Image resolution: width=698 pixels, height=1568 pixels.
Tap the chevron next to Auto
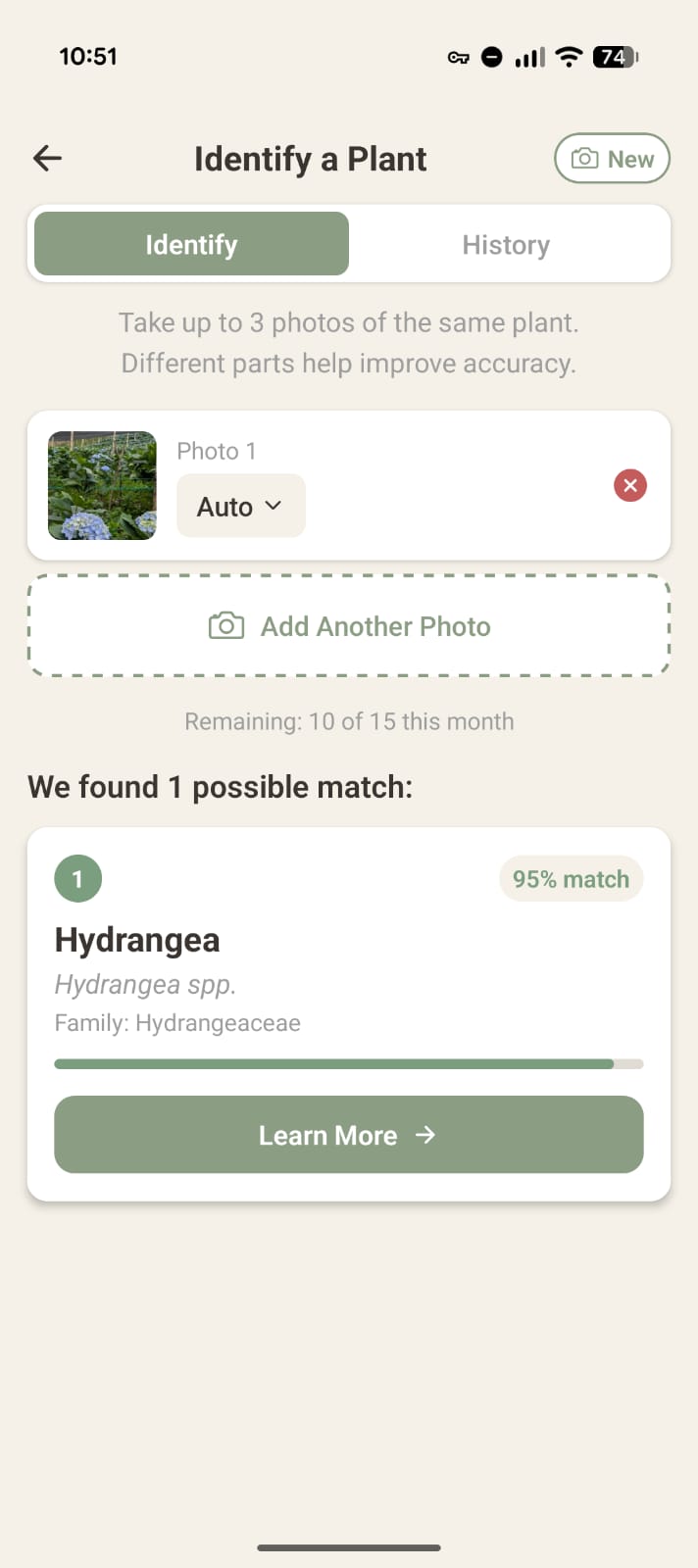tap(272, 507)
